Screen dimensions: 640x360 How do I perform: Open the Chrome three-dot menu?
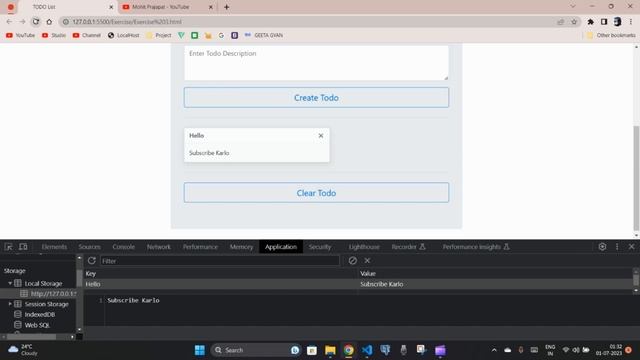(631, 22)
